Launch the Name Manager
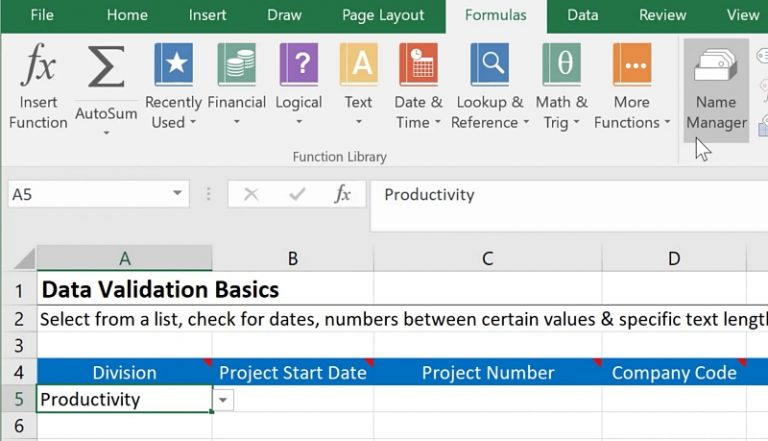 click(x=716, y=90)
